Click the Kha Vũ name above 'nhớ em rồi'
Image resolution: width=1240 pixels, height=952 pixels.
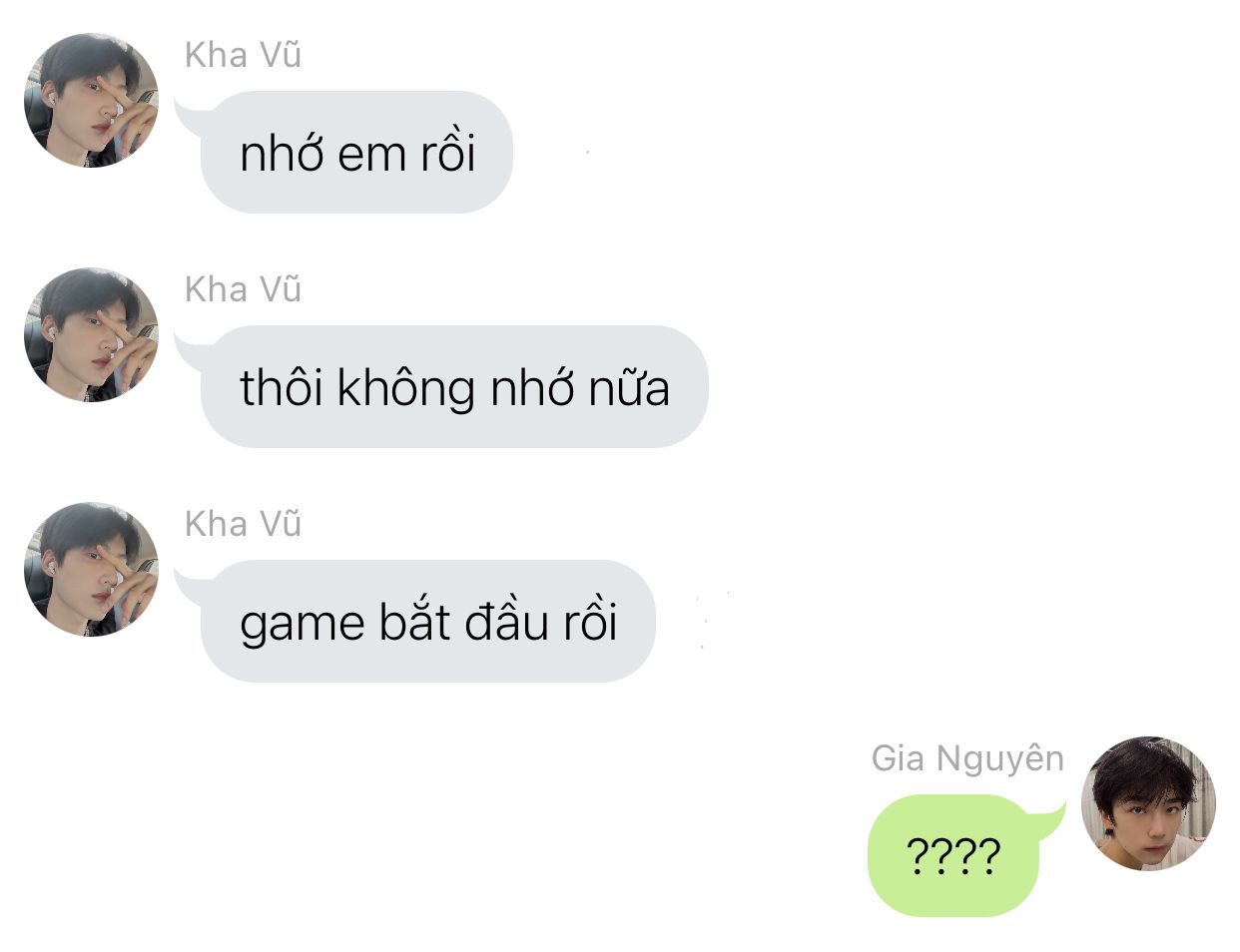click(243, 55)
